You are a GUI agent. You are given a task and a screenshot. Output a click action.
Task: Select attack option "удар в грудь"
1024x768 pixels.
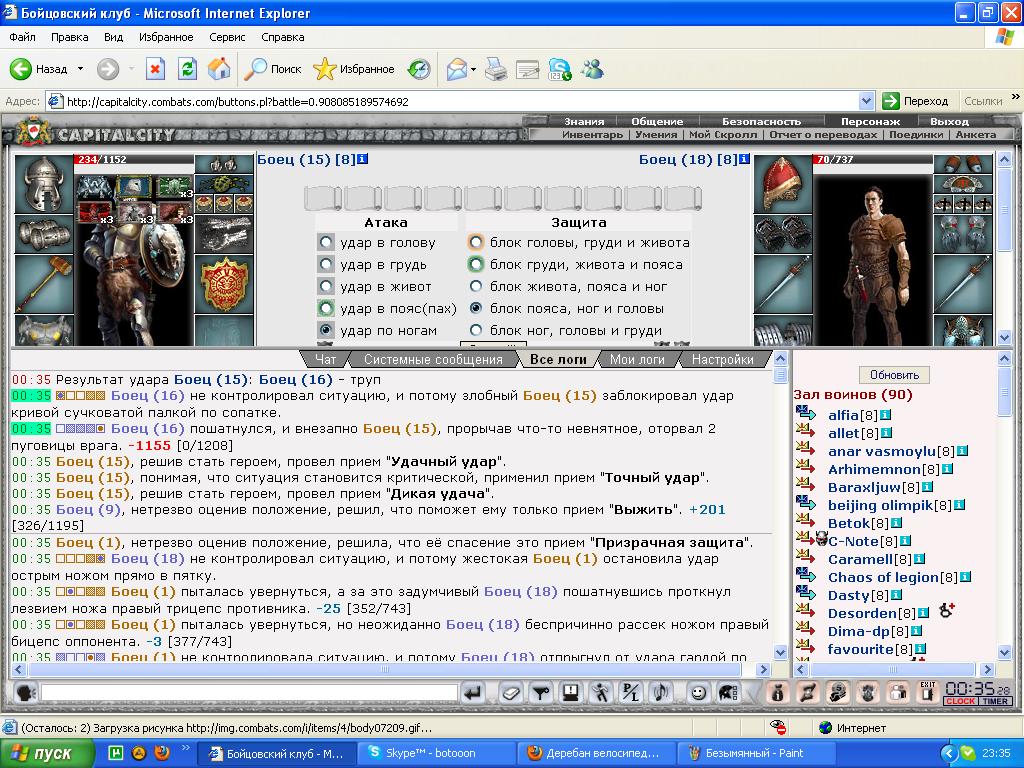click(x=326, y=264)
